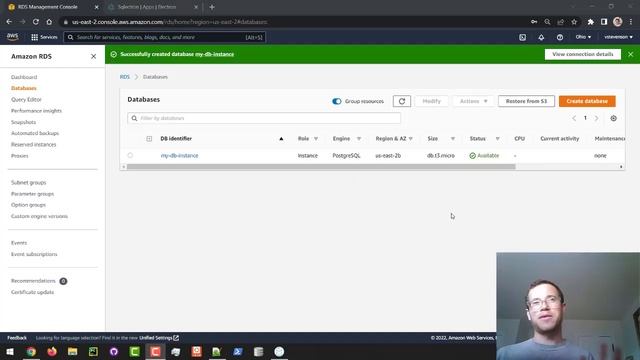Open Dashboard in RDS sidebar
The width and height of the screenshot is (640, 360).
tap(24, 77)
